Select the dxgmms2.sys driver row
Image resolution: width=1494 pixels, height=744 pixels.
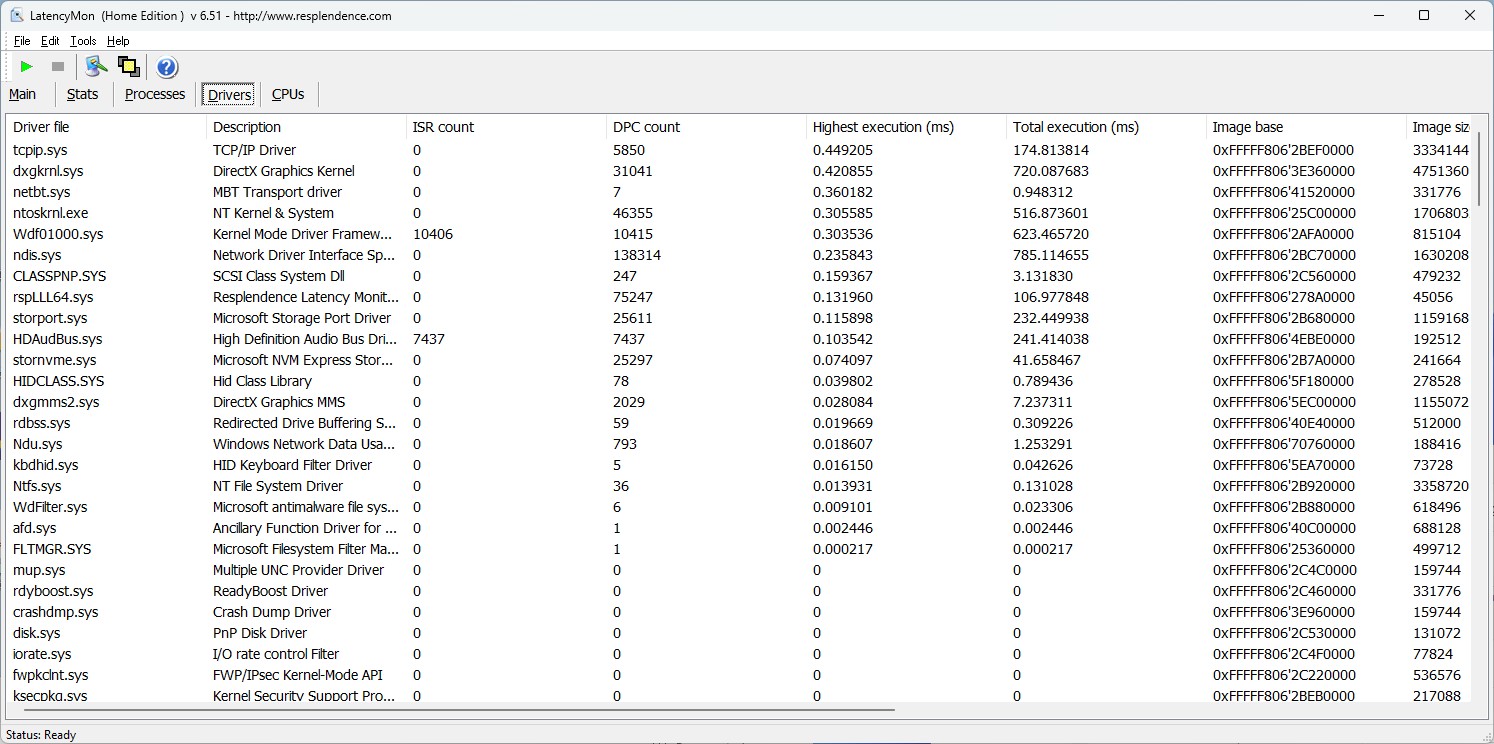[x=739, y=402]
